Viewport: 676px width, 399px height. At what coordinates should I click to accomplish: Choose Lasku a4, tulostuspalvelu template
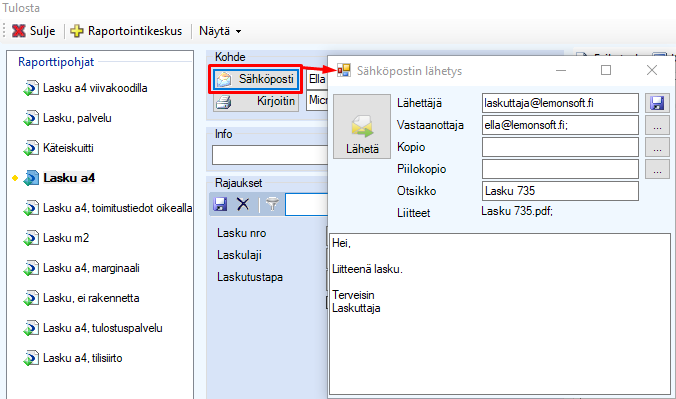(93, 328)
